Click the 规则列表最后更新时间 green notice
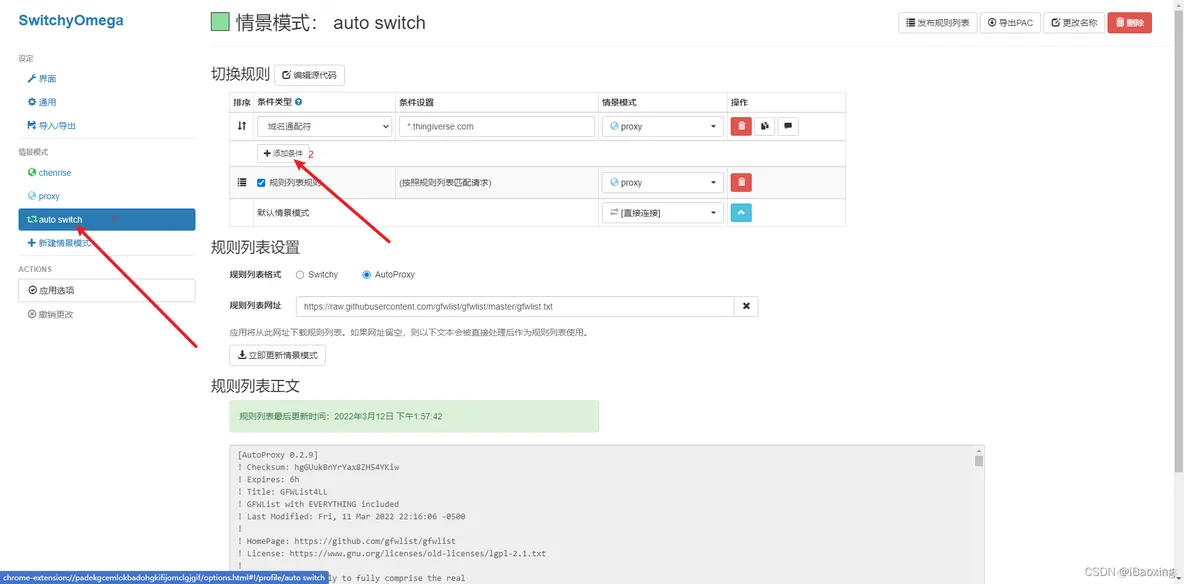The width and height of the screenshot is (1184, 584). (x=415, y=416)
